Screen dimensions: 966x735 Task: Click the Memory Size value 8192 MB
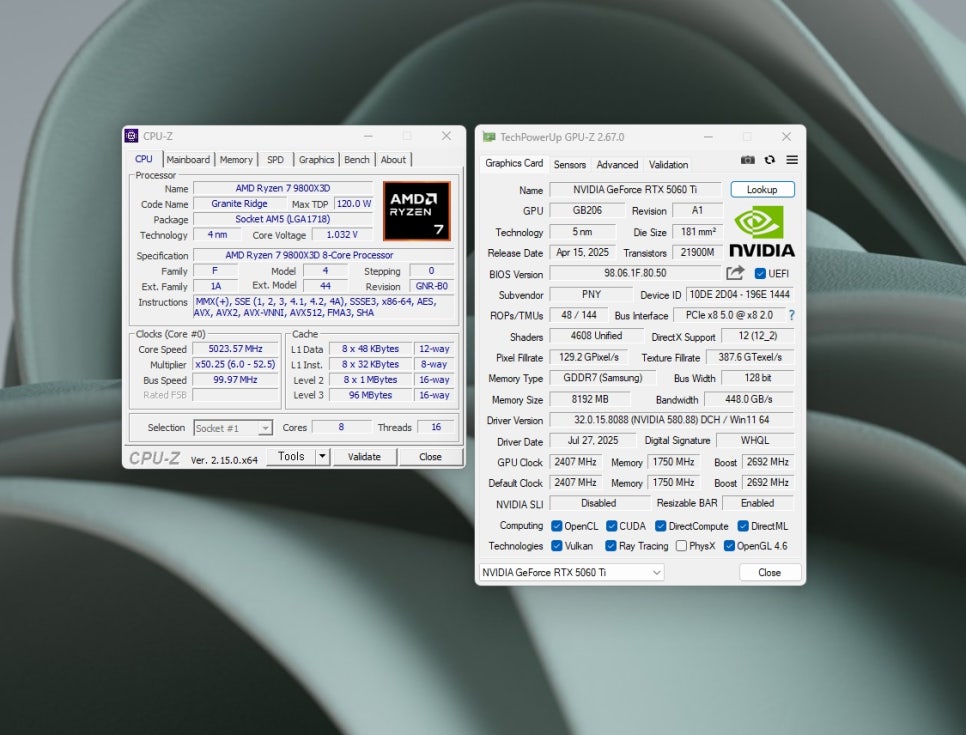point(590,399)
